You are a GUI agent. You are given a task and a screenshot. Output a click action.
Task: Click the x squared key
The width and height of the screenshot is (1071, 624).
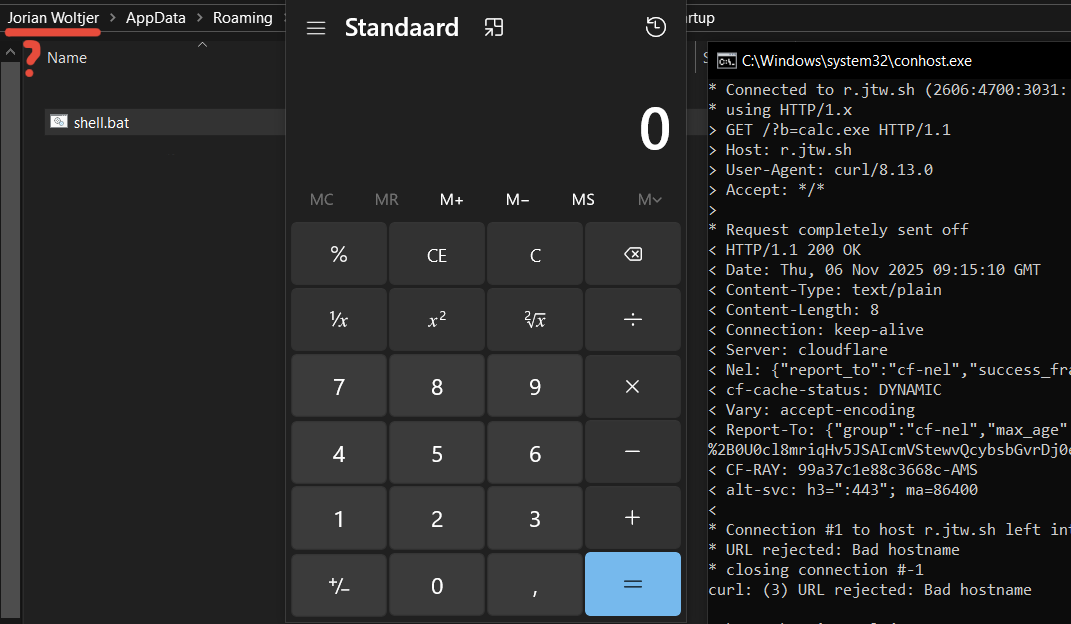click(x=436, y=320)
